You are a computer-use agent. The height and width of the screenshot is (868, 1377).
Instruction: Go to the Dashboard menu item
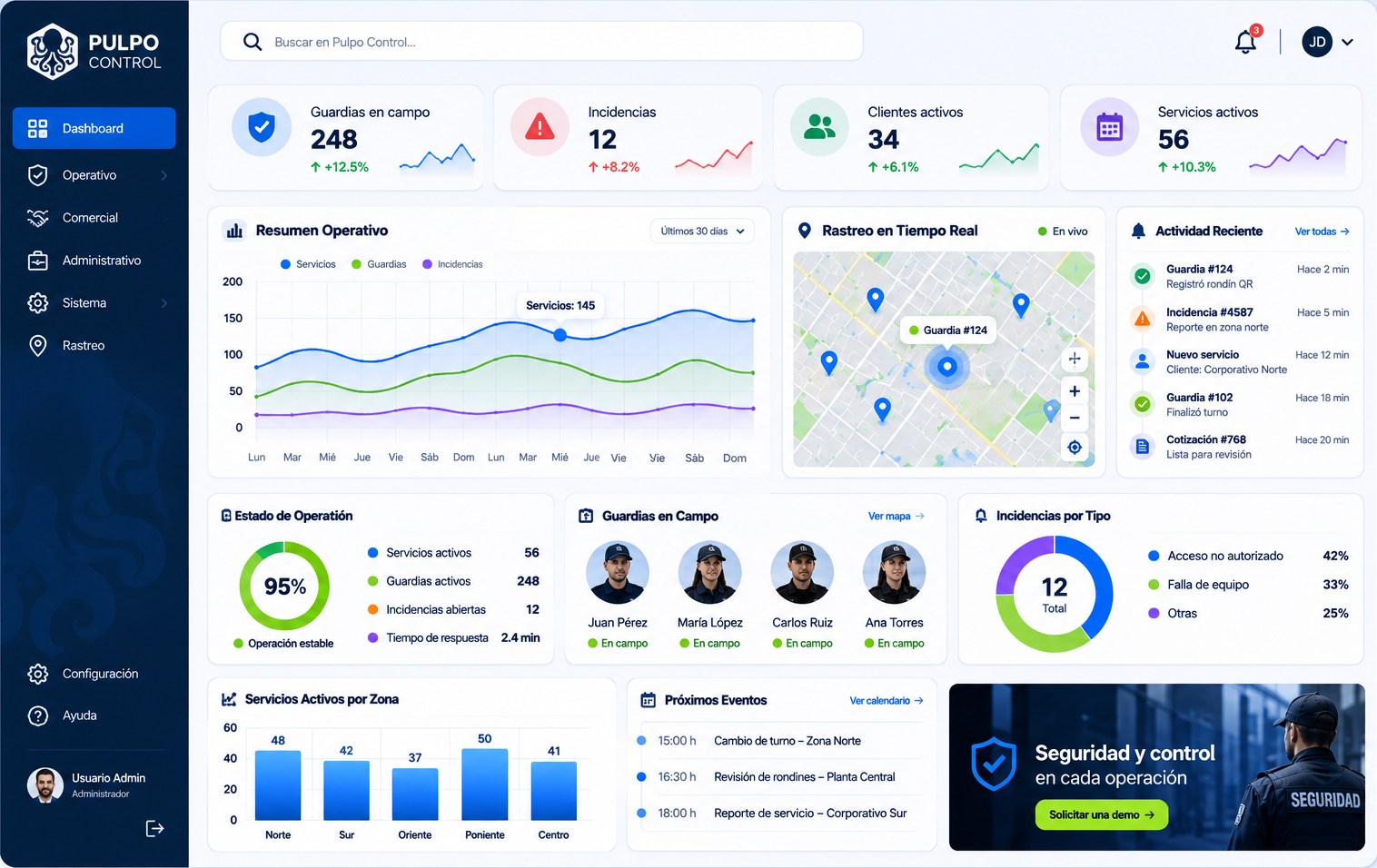(x=94, y=128)
